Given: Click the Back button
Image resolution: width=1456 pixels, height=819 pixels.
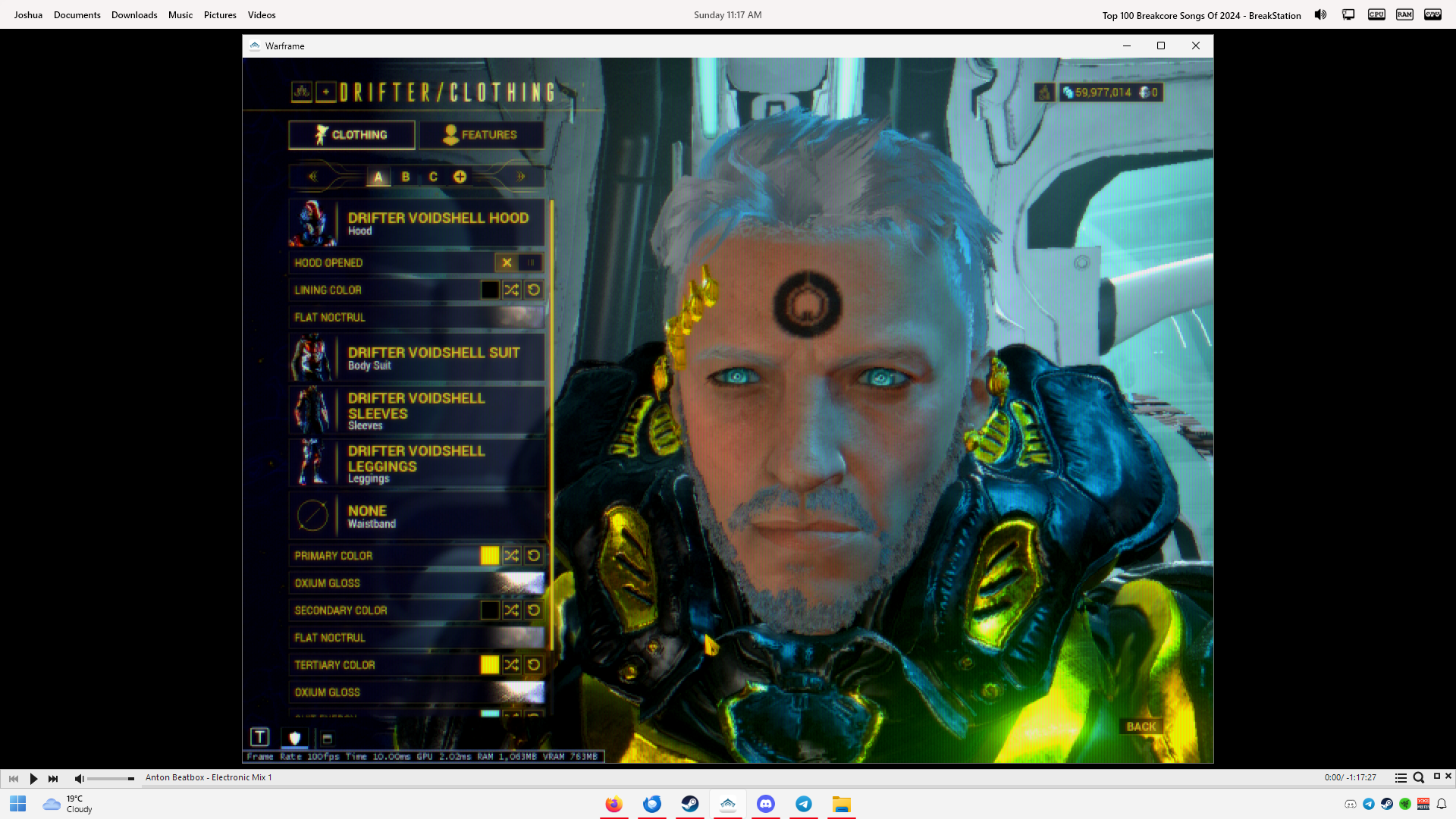Looking at the screenshot, I should 1141,726.
